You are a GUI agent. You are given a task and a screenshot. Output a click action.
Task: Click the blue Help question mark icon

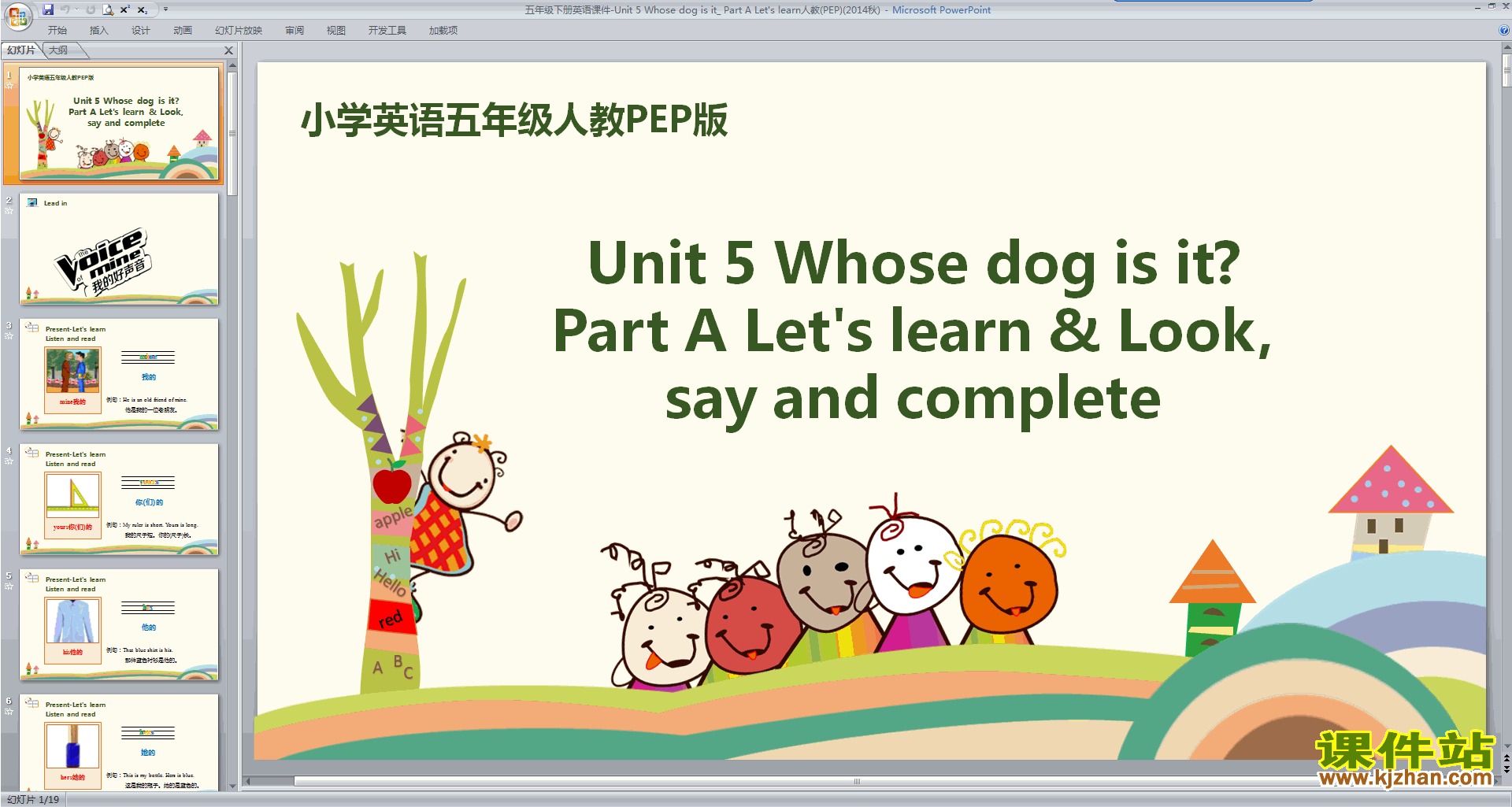point(1504,31)
